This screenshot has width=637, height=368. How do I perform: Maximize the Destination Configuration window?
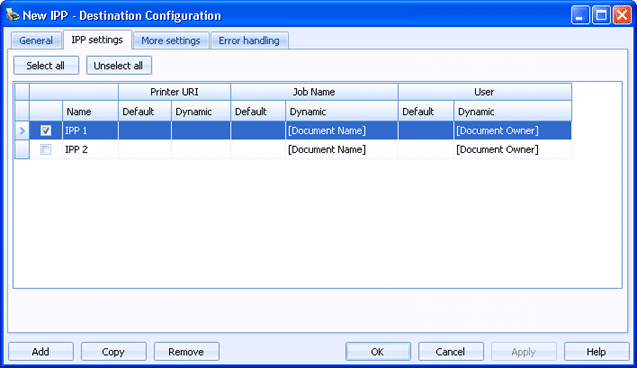[x=601, y=15]
